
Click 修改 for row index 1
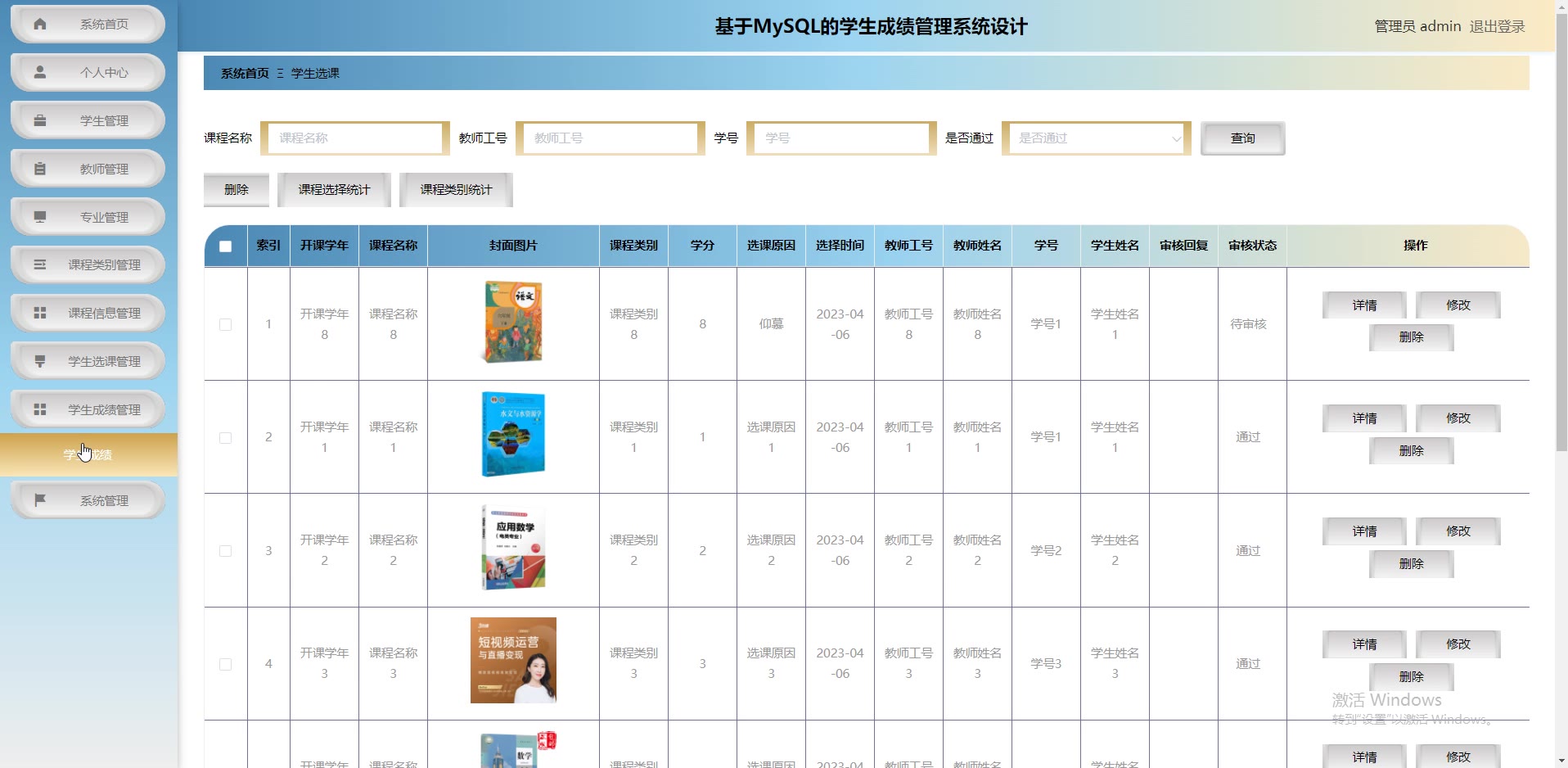point(1458,305)
